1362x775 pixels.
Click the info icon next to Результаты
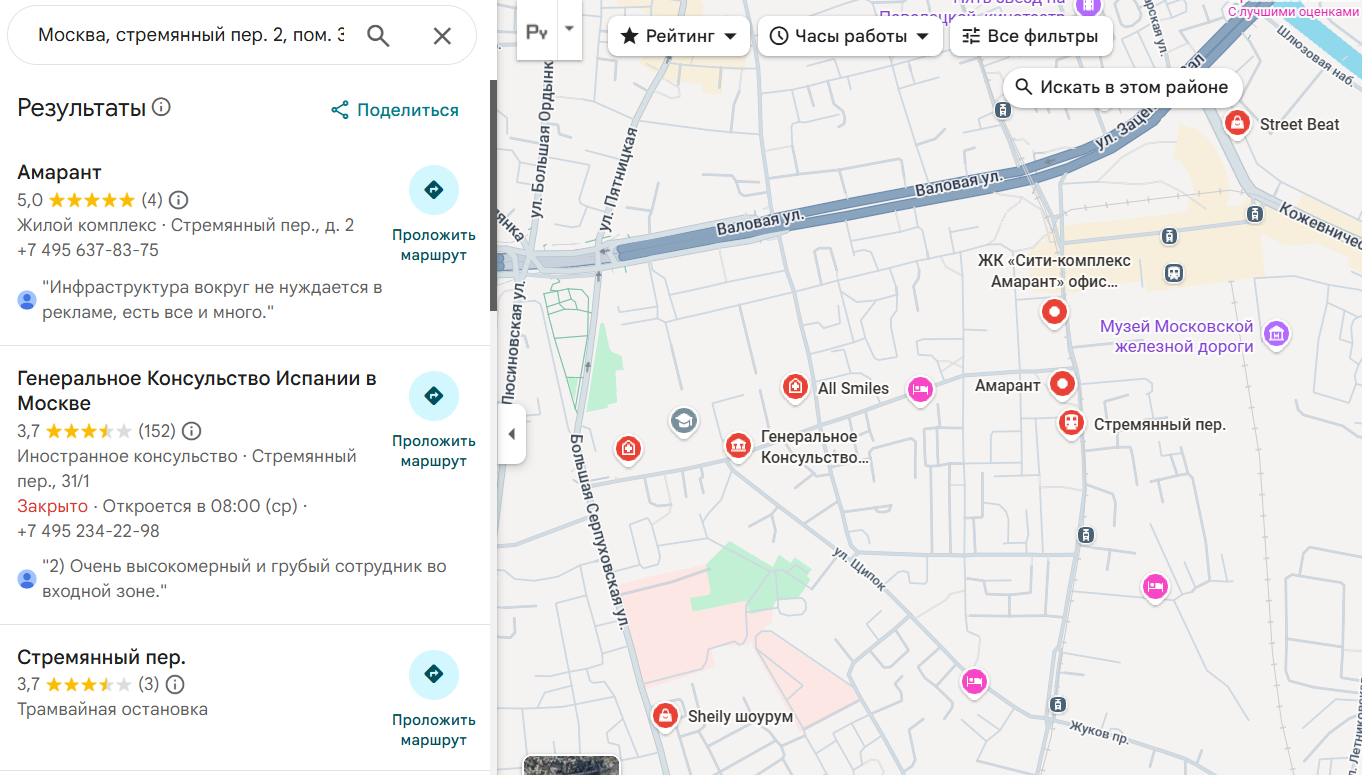tap(161, 107)
